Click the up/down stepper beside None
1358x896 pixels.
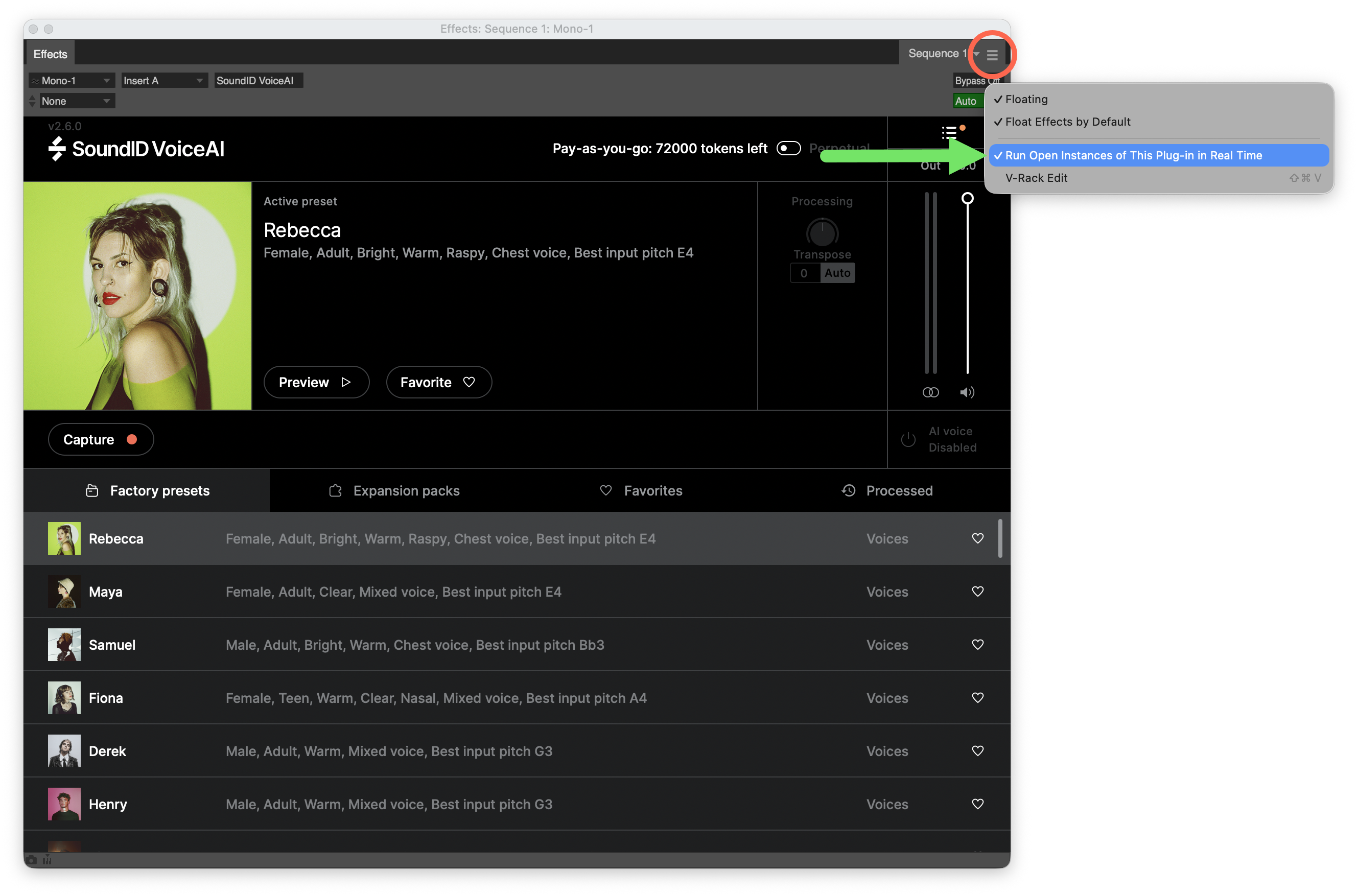(32, 101)
